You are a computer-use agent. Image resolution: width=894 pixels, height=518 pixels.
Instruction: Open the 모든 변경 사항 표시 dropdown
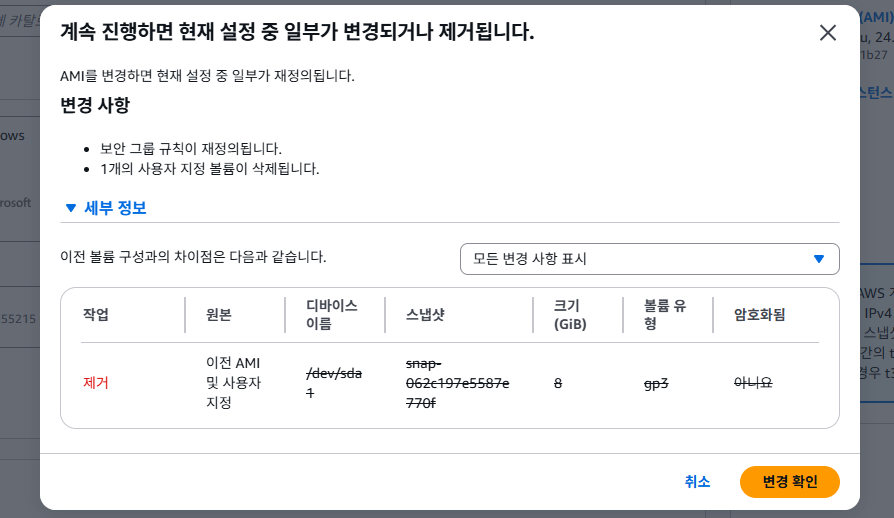(649, 258)
